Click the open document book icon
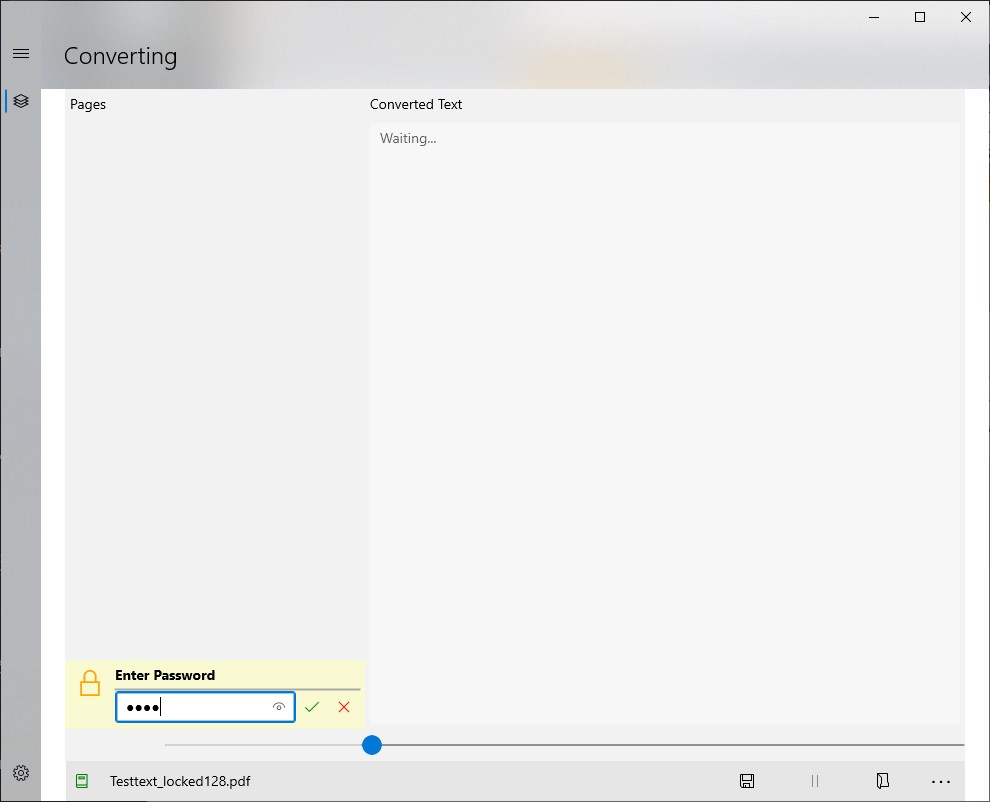990x802 pixels. 883,781
